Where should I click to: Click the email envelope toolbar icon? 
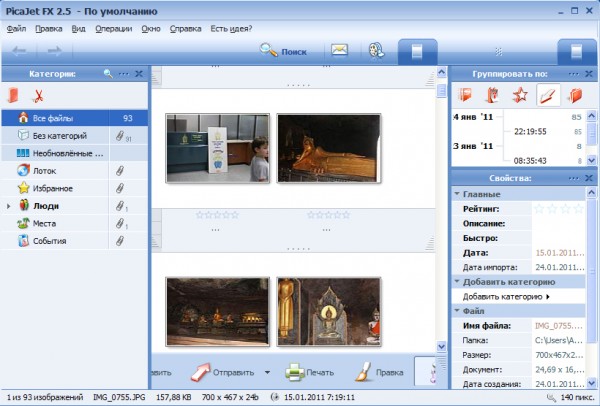(340, 49)
